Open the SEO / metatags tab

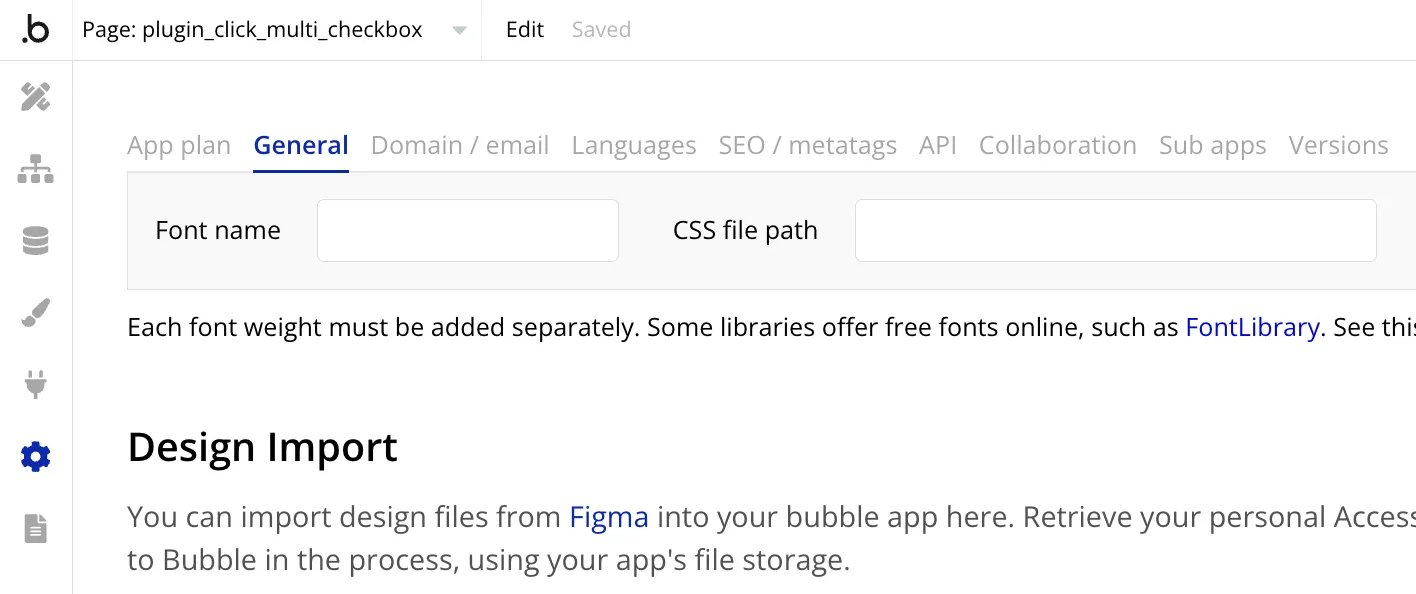coord(808,146)
